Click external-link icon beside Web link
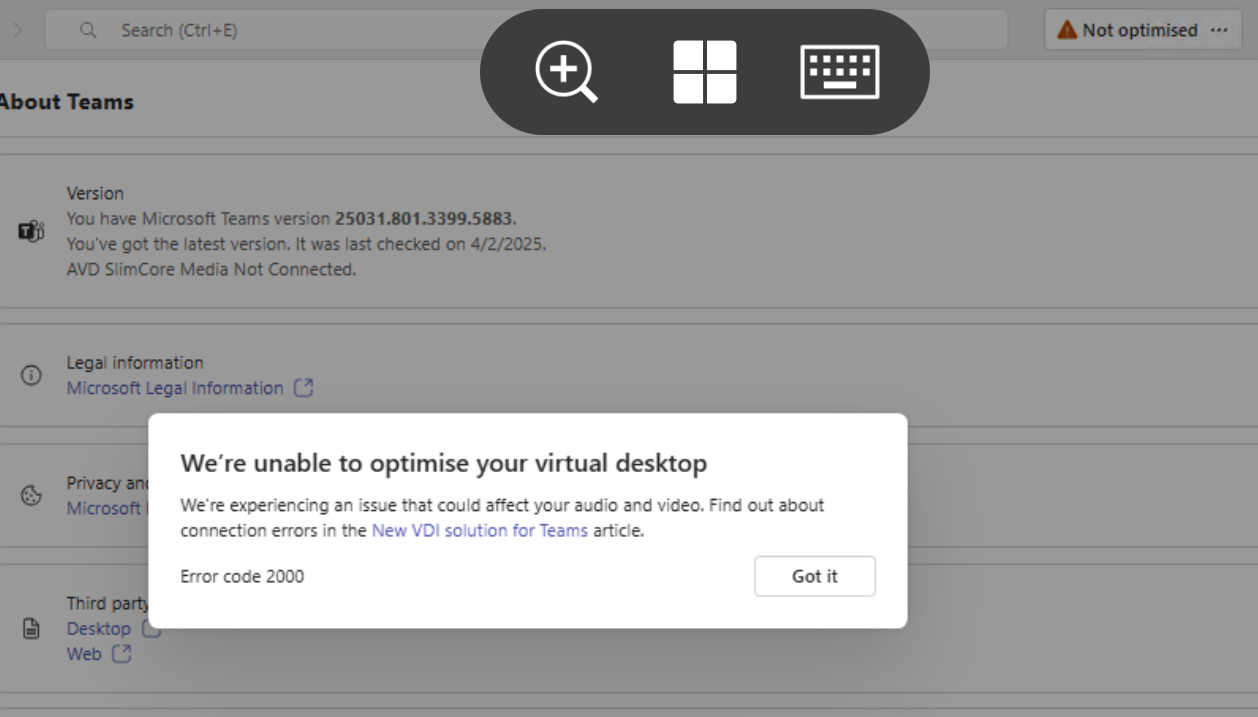 [122, 654]
